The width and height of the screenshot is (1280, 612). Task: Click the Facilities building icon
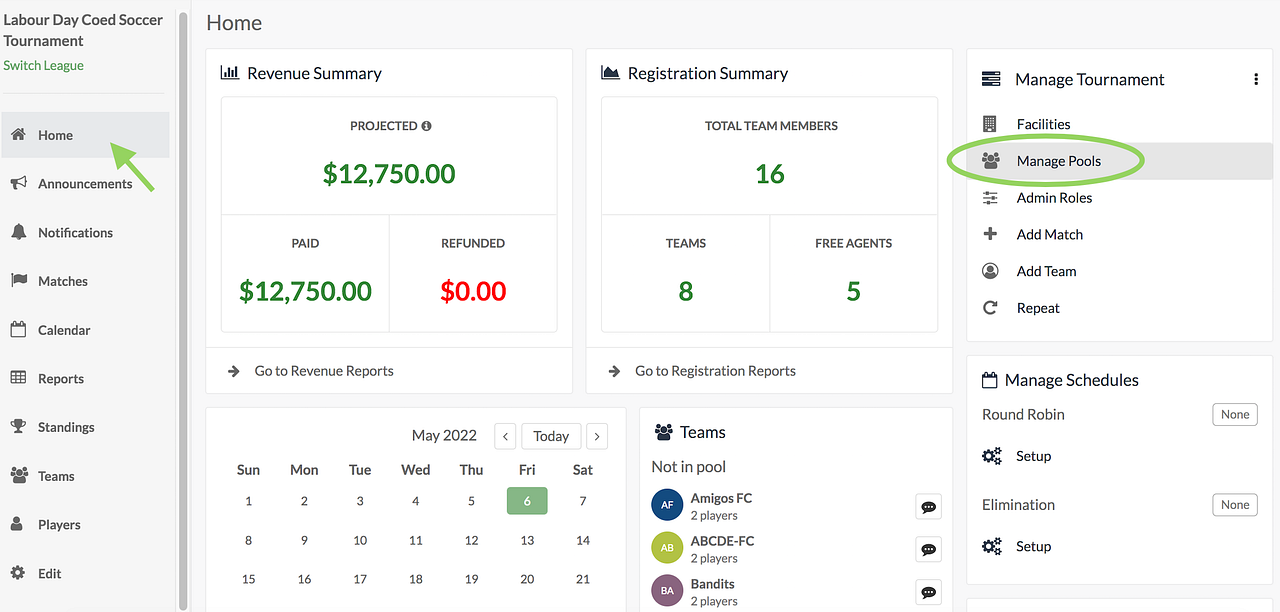pyautogui.click(x=990, y=124)
